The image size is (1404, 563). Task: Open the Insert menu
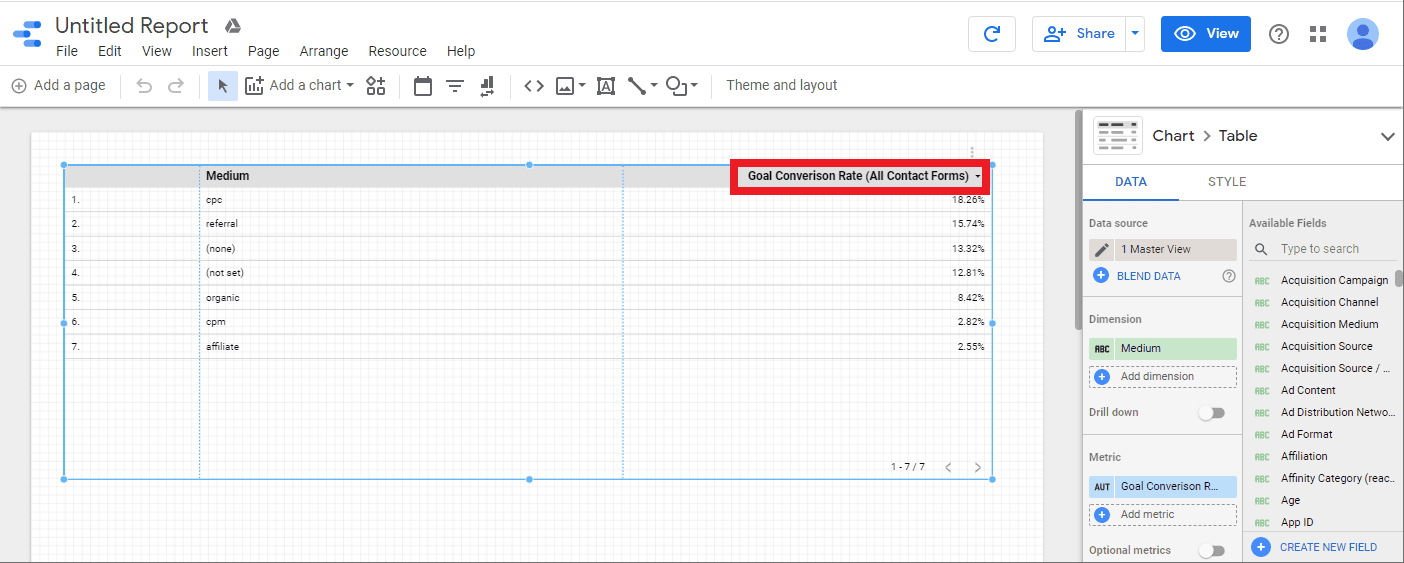(210, 51)
